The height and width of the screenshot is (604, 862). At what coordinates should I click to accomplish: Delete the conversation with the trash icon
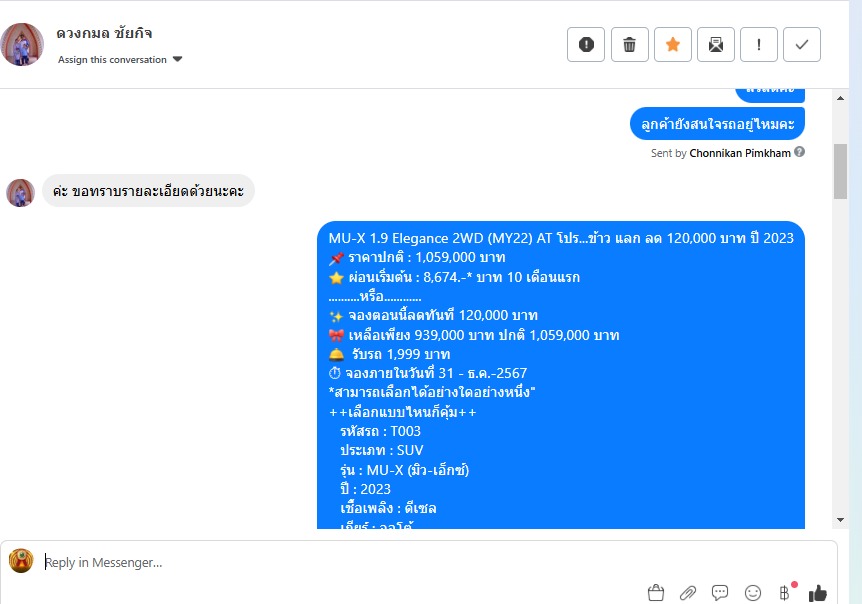pyautogui.click(x=629, y=45)
